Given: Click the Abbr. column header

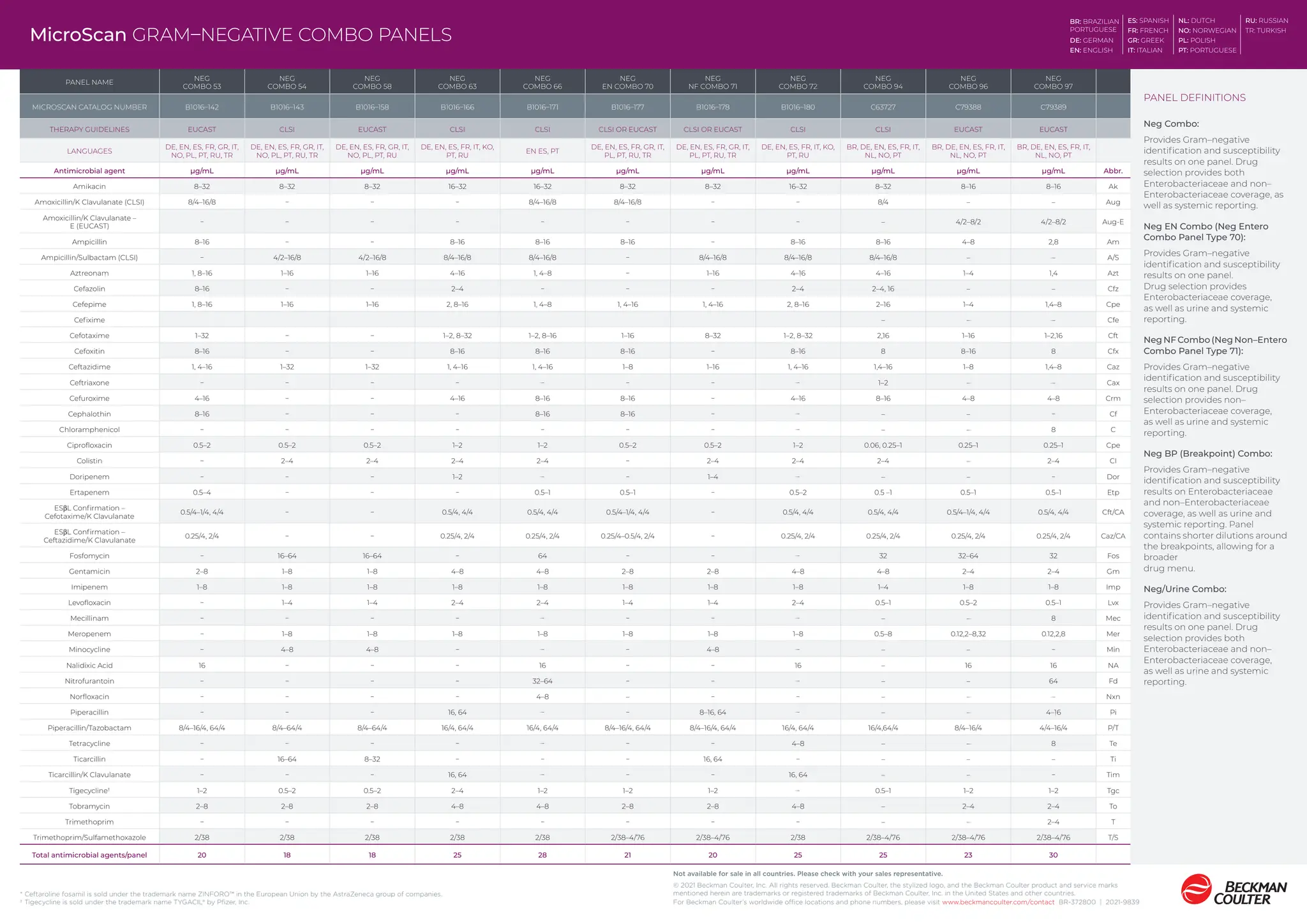Looking at the screenshot, I should click(1112, 171).
